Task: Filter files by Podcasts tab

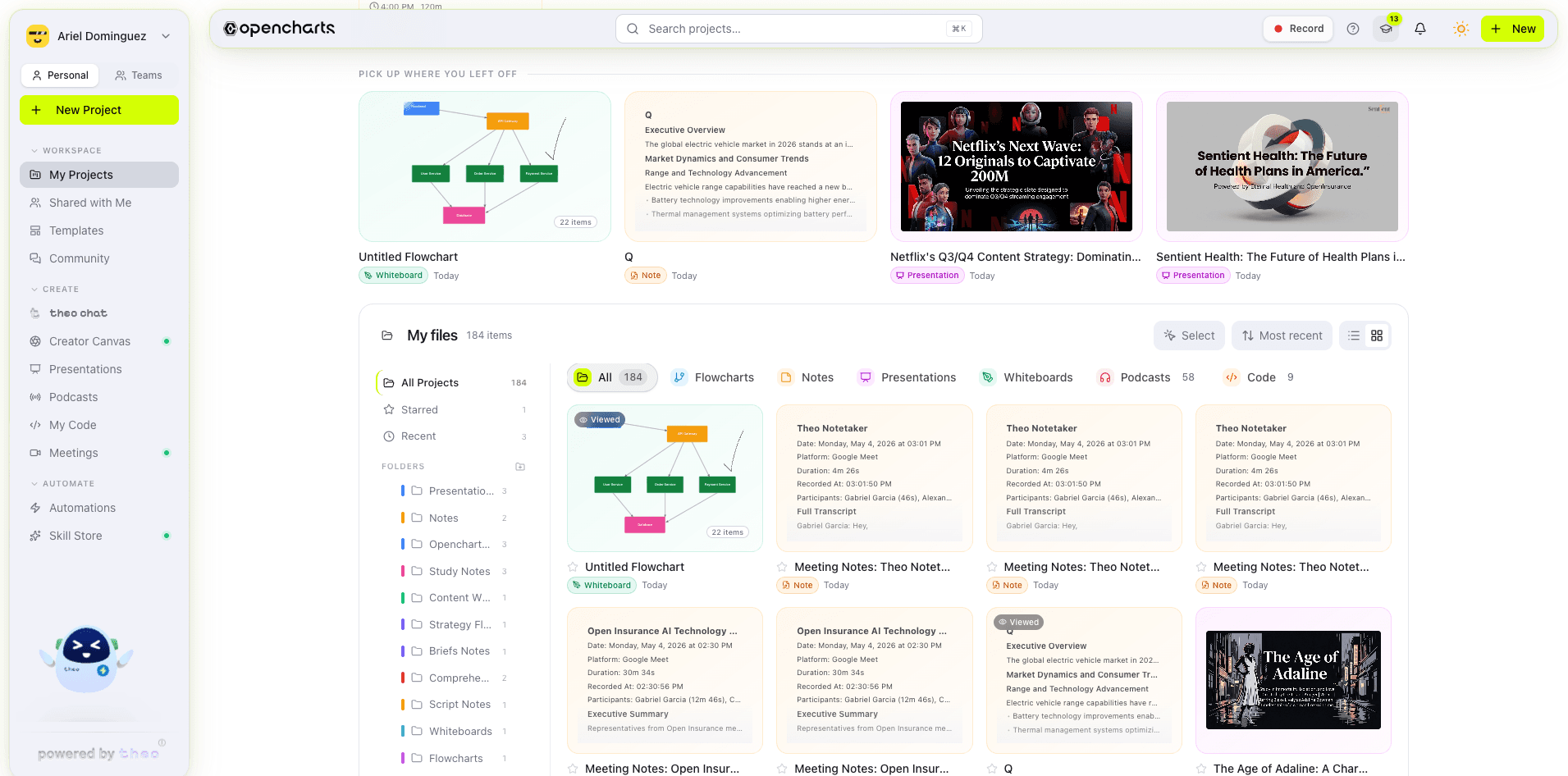Action: click(x=1145, y=377)
